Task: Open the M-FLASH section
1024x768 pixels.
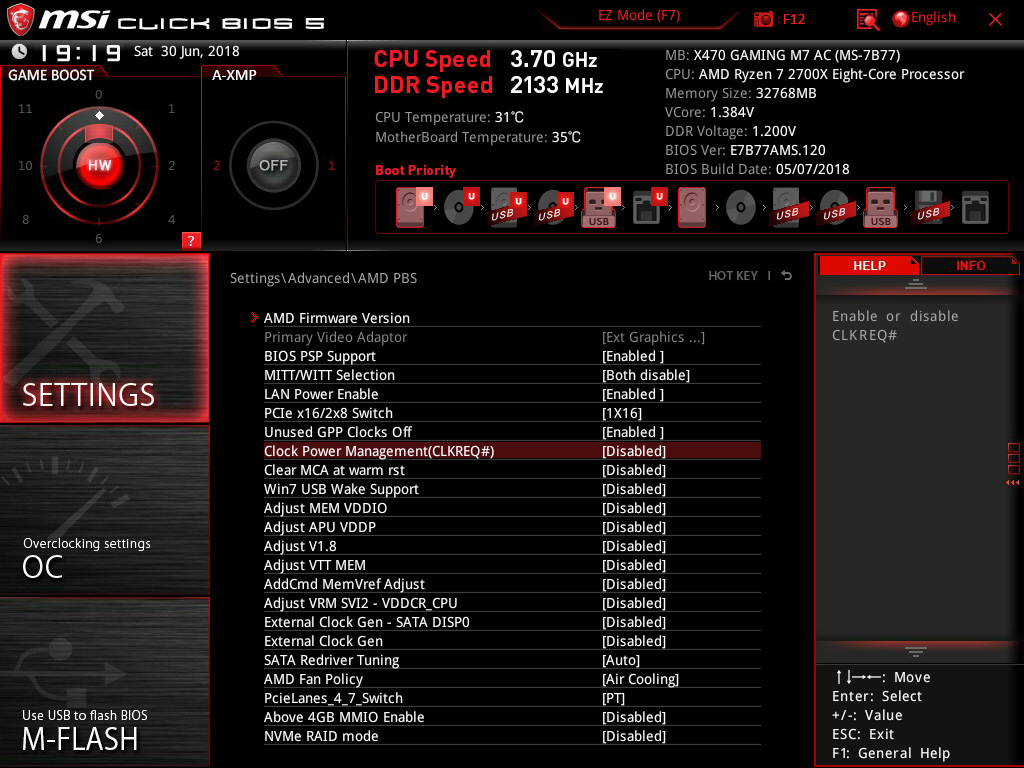Action: click(104, 682)
